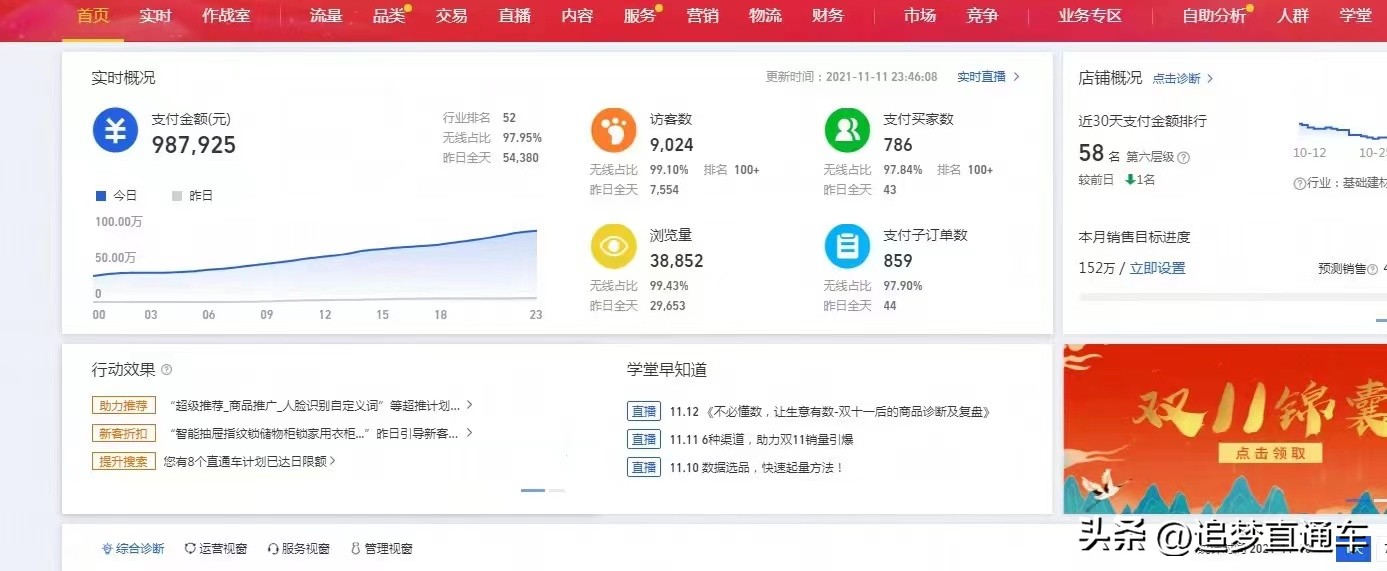Expand the 超级推荐 plan suggestion arrow
The width and height of the screenshot is (1387, 571).
[x=469, y=405]
